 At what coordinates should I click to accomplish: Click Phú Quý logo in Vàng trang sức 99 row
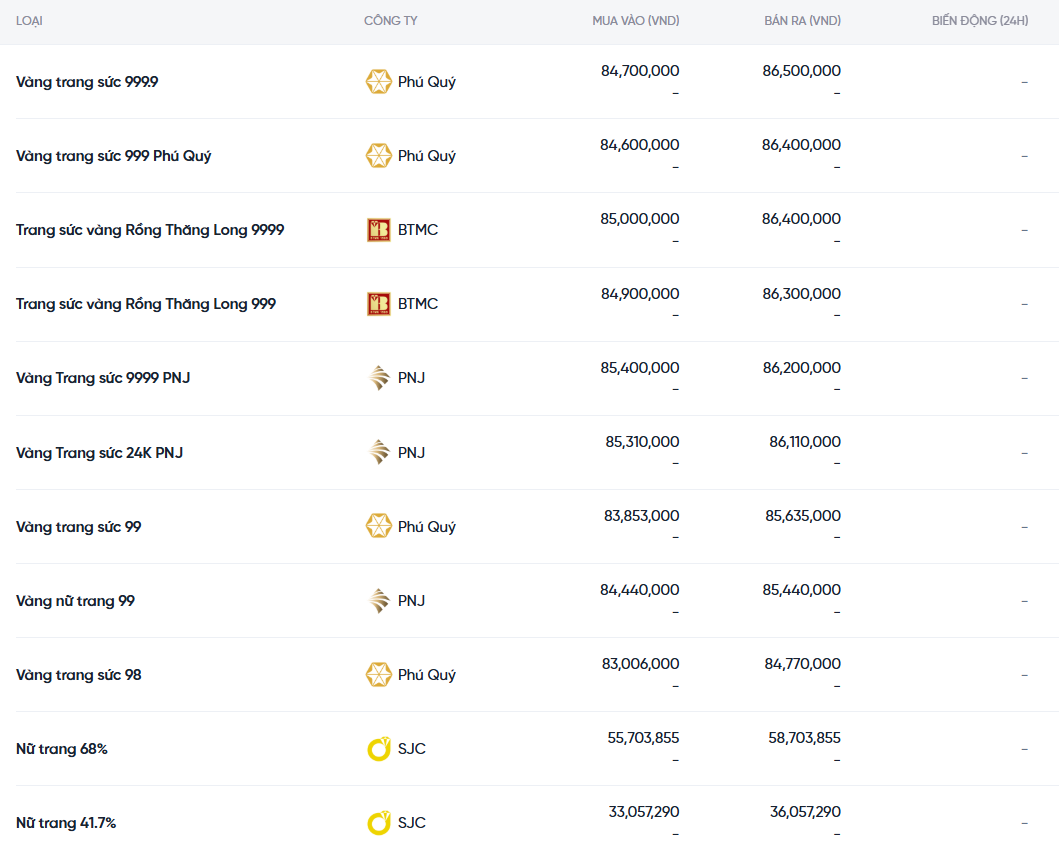(x=378, y=526)
